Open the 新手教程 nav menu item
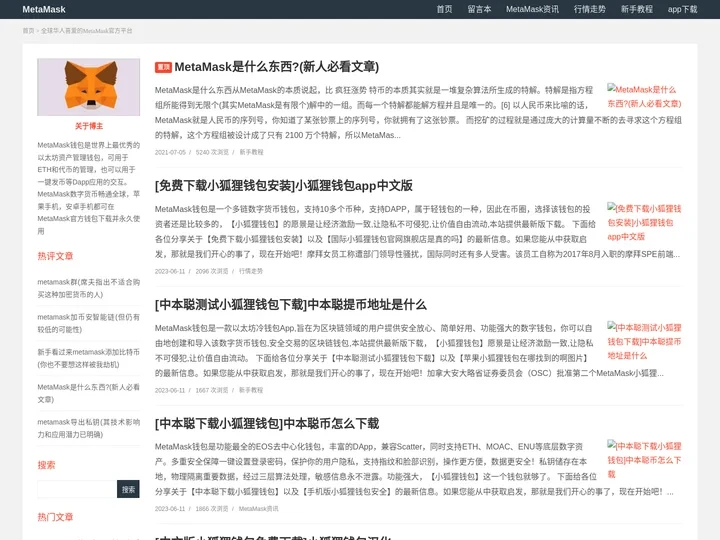The image size is (720, 540). (x=636, y=9)
